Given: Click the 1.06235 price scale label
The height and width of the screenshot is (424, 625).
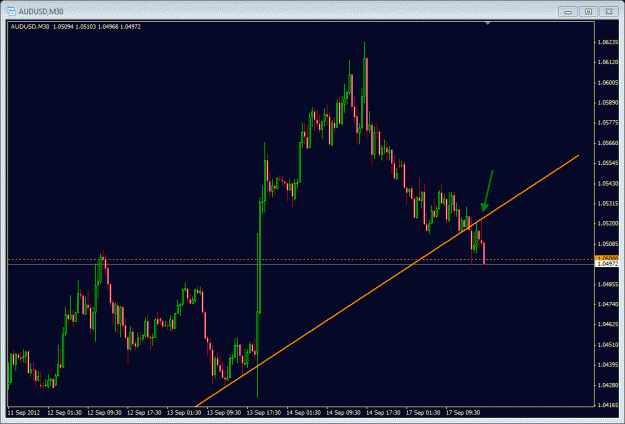Looking at the screenshot, I should coord(608,42).
